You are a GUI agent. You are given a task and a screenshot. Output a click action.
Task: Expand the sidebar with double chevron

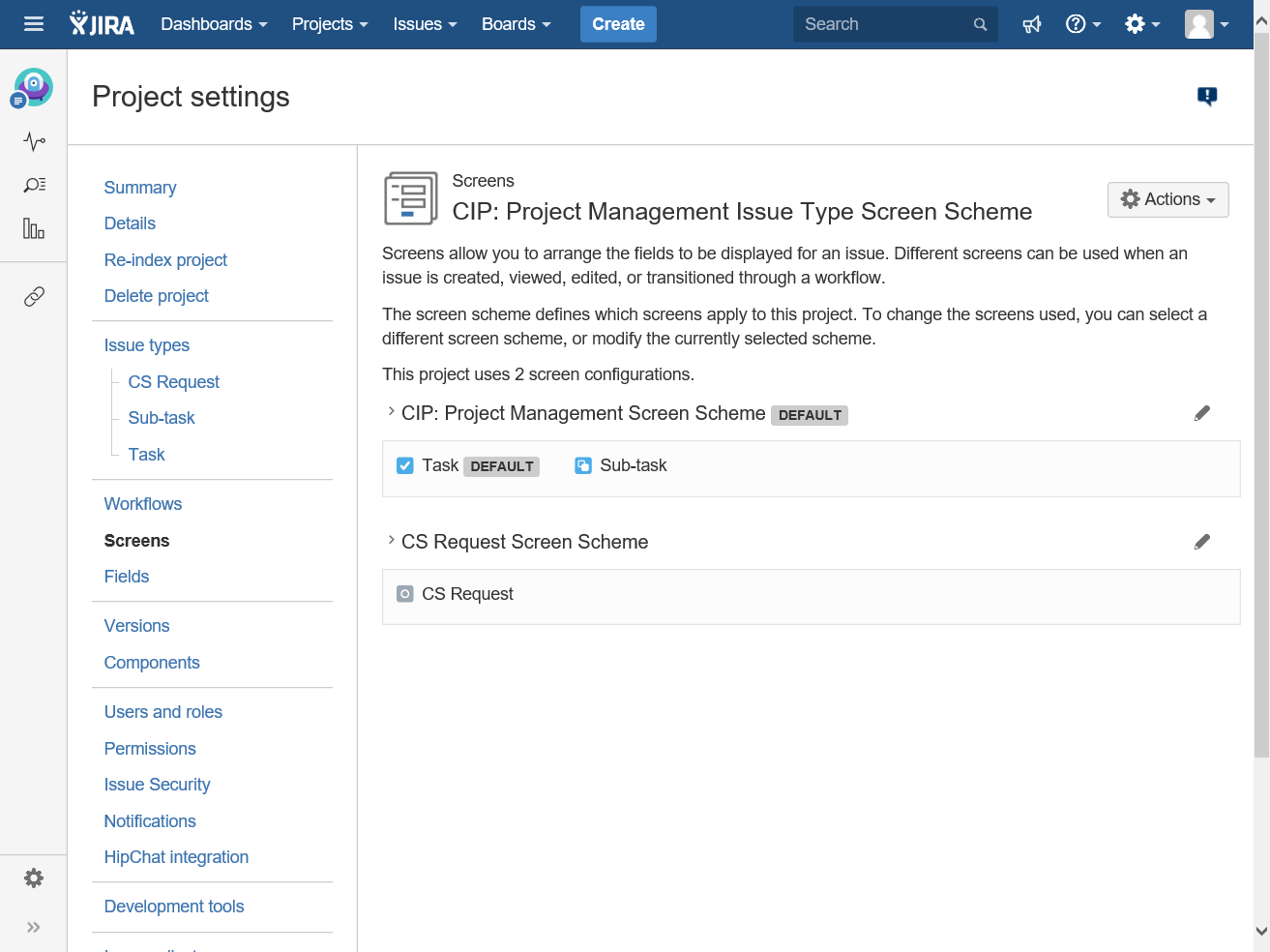(x=34, y=927)
